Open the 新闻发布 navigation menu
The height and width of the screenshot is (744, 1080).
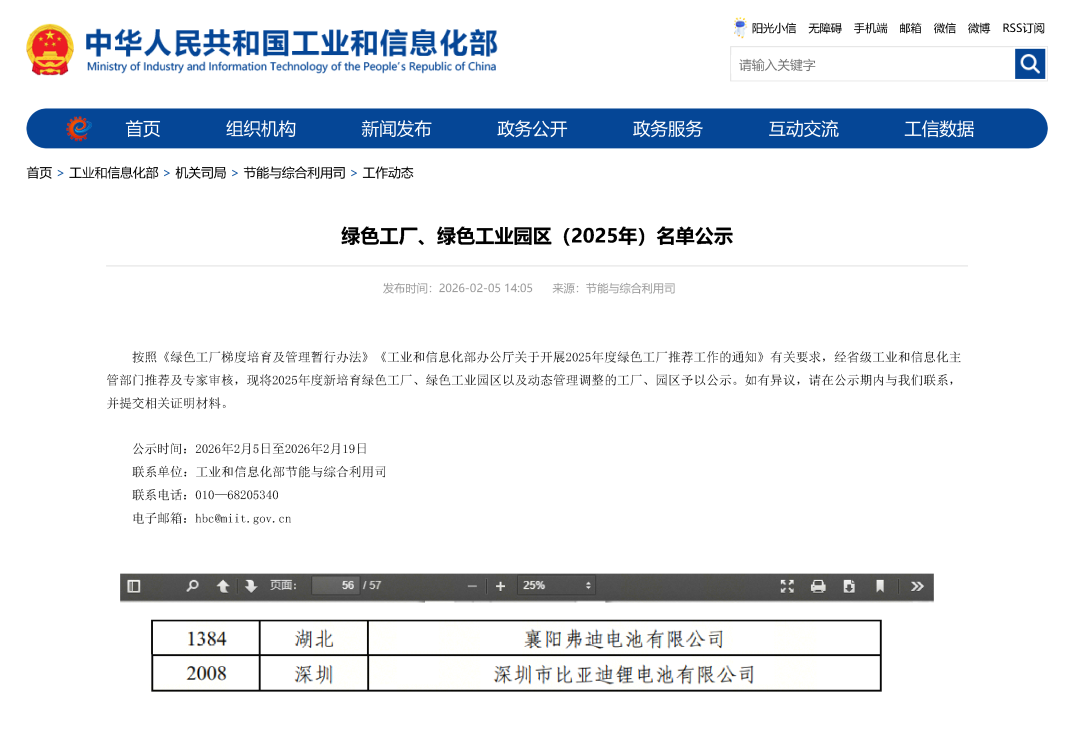tap(396, 129)
